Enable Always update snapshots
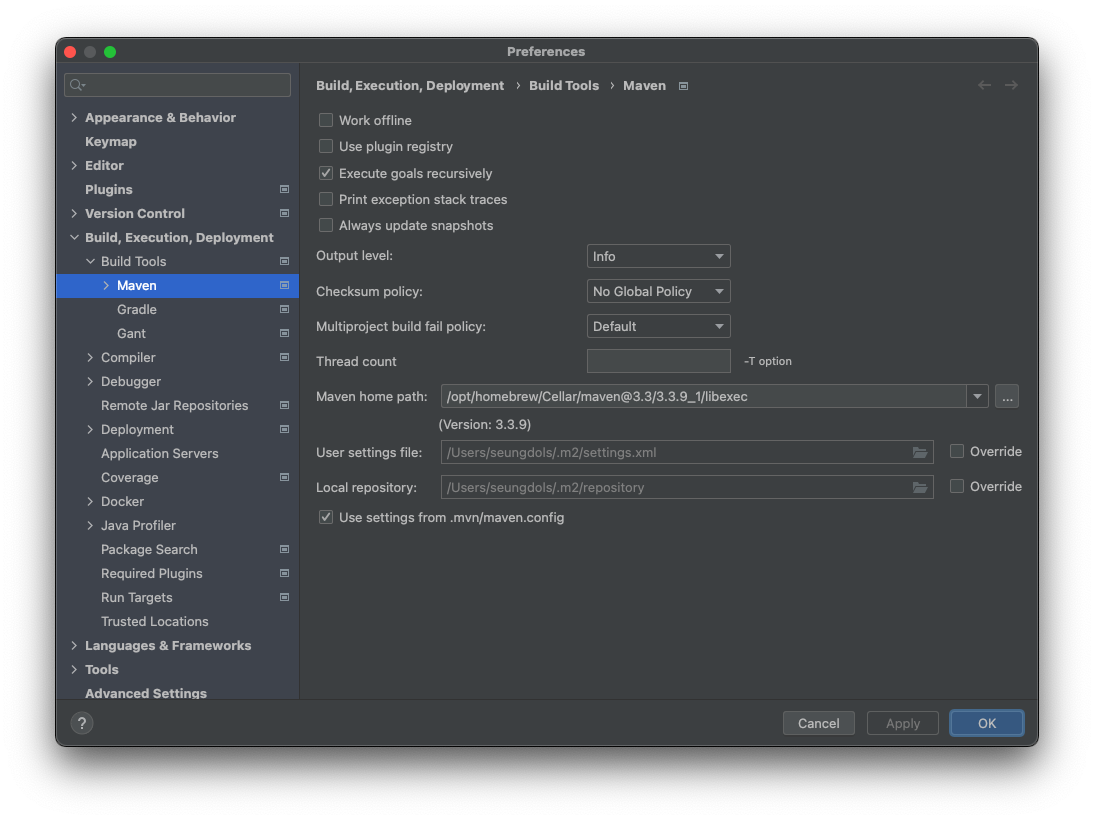 [326, 225]
